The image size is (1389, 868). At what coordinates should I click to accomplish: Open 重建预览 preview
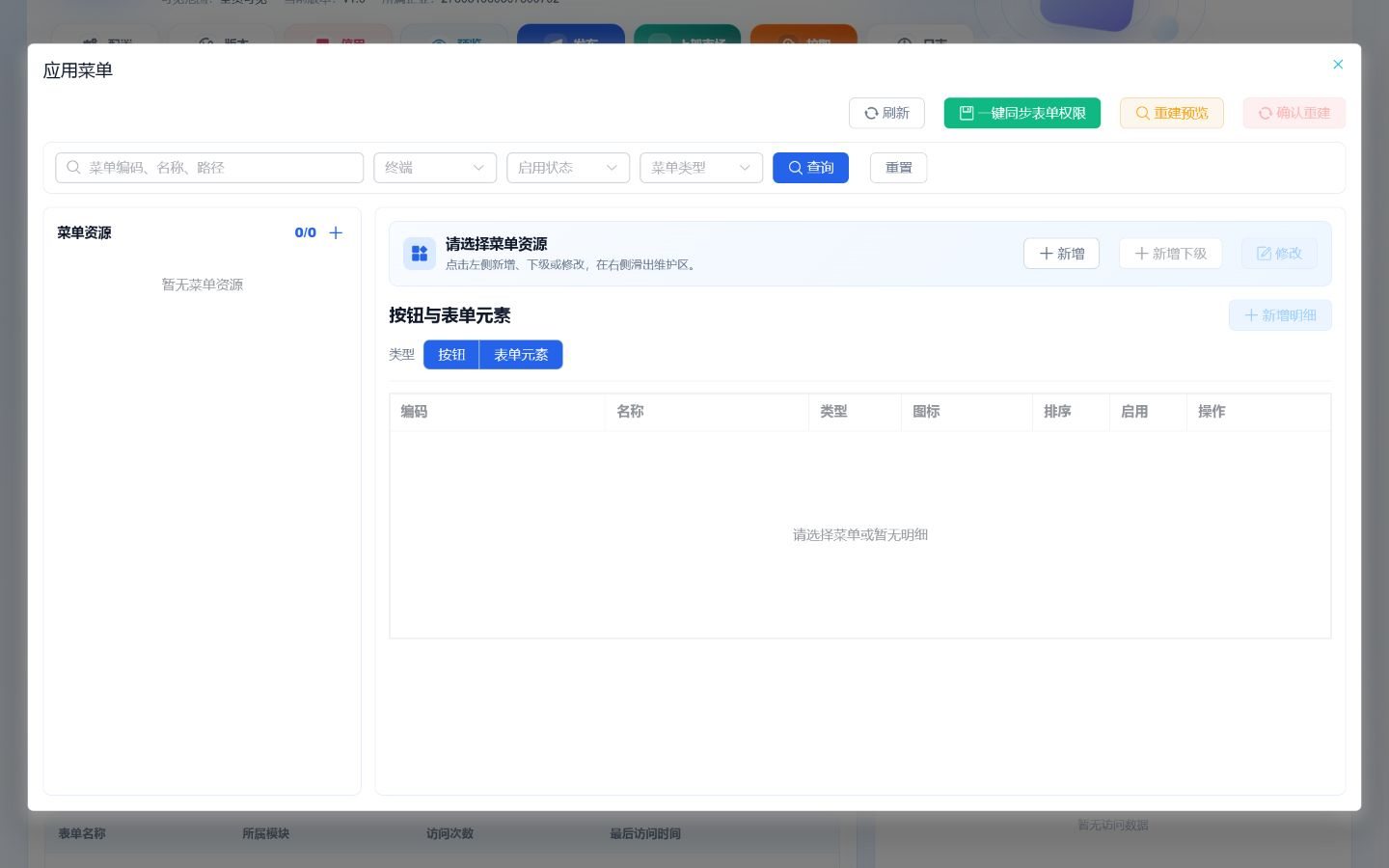1171,113
